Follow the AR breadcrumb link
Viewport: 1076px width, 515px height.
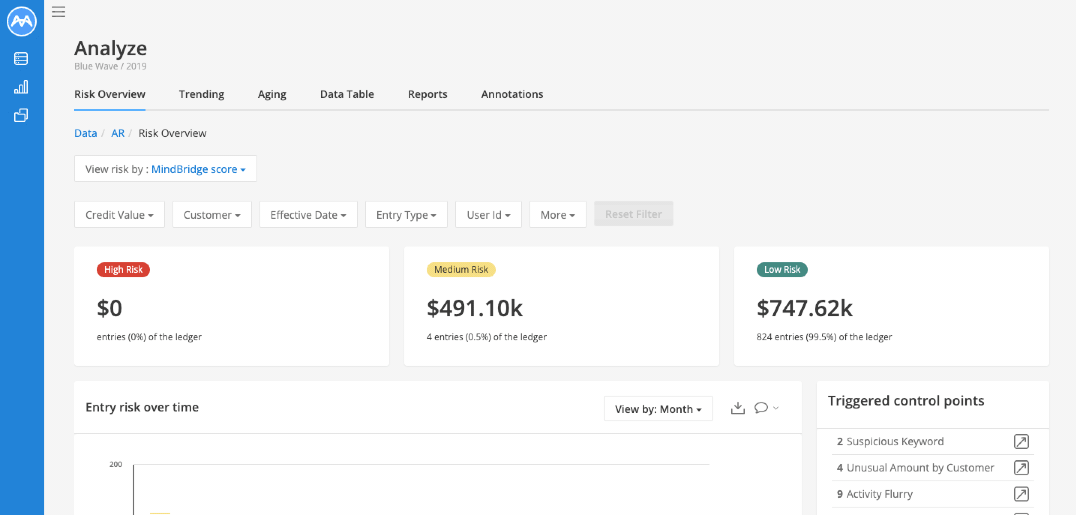pos(118,133)
